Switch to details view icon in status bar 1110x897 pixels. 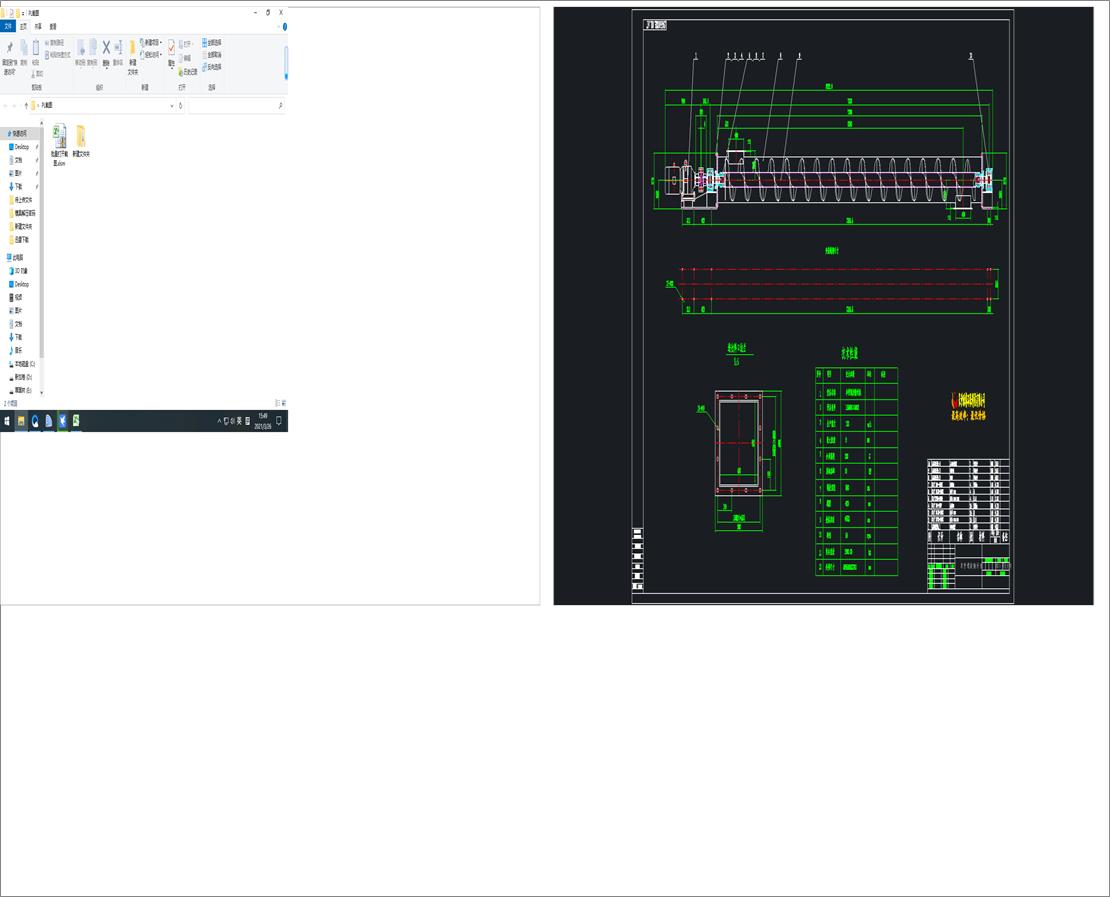tap(278, 403)
